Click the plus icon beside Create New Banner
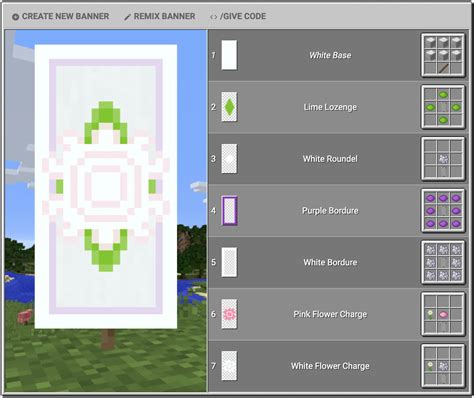This screenshot has width=474, height=398. tap(15, 17)
